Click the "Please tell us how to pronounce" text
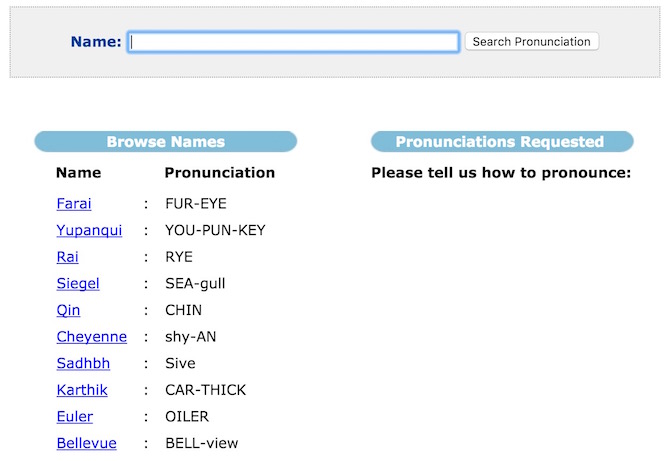The height and width of the screenshot is (461, 670). (501, 173)
